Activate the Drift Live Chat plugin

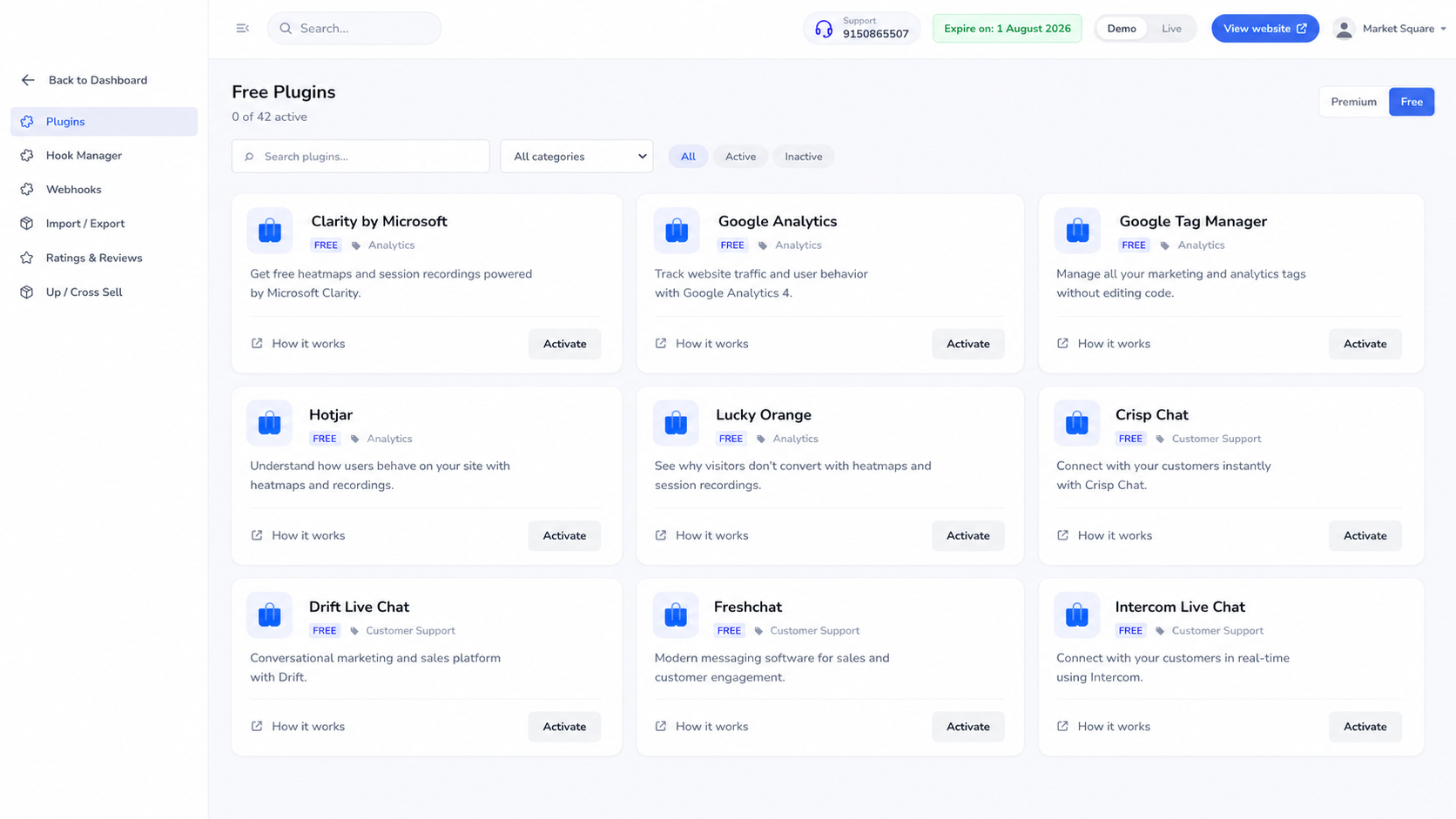(x=564, y=727)
